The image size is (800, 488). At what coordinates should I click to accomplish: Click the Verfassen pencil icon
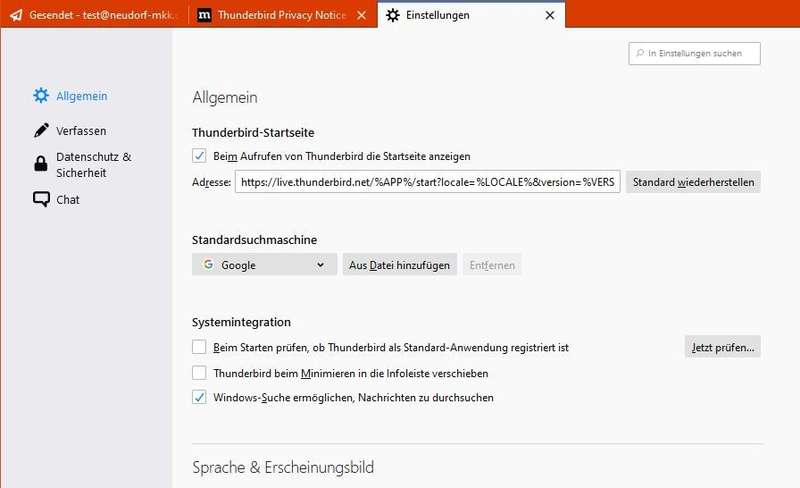(x=41, y=131)
